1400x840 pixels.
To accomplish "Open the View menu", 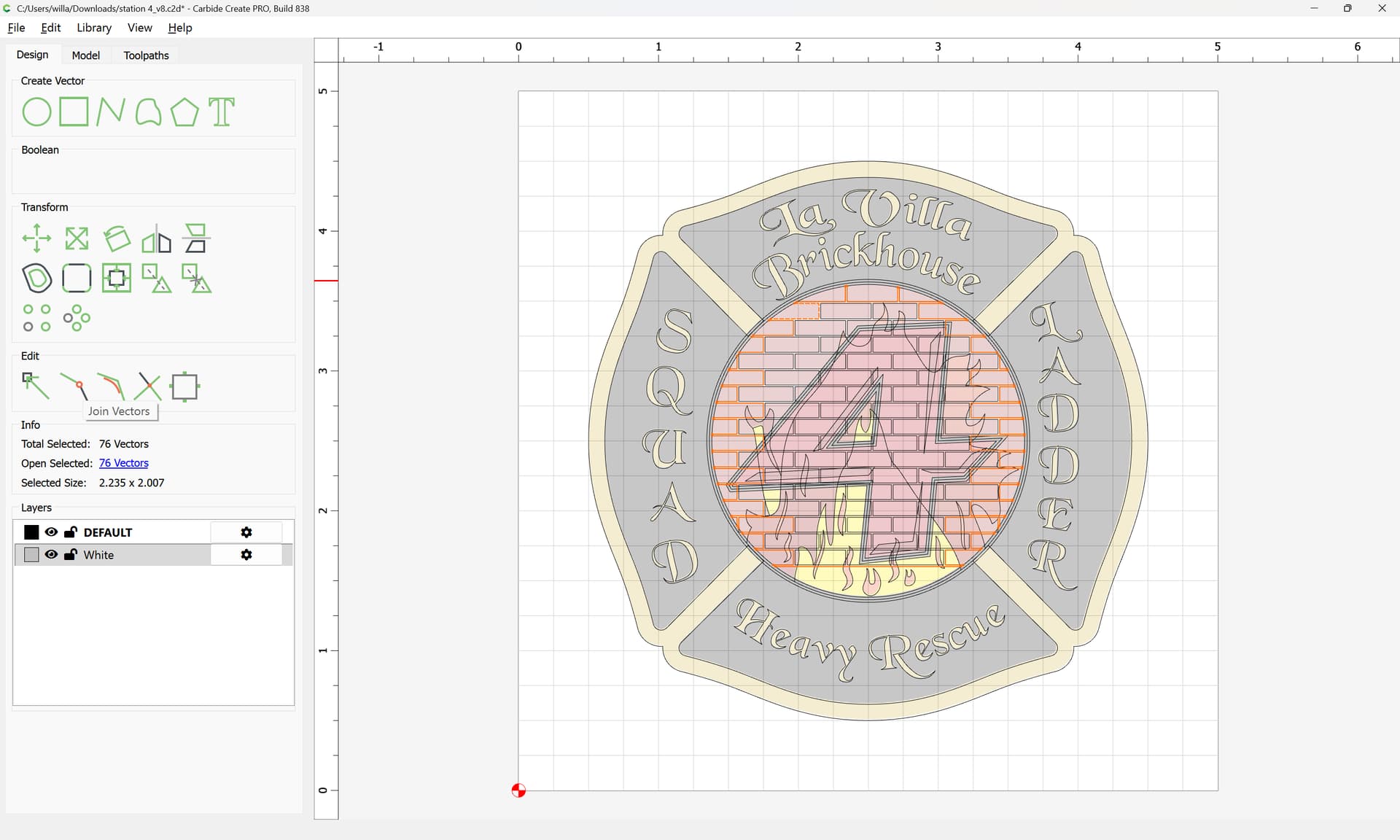I will [139, 28].
